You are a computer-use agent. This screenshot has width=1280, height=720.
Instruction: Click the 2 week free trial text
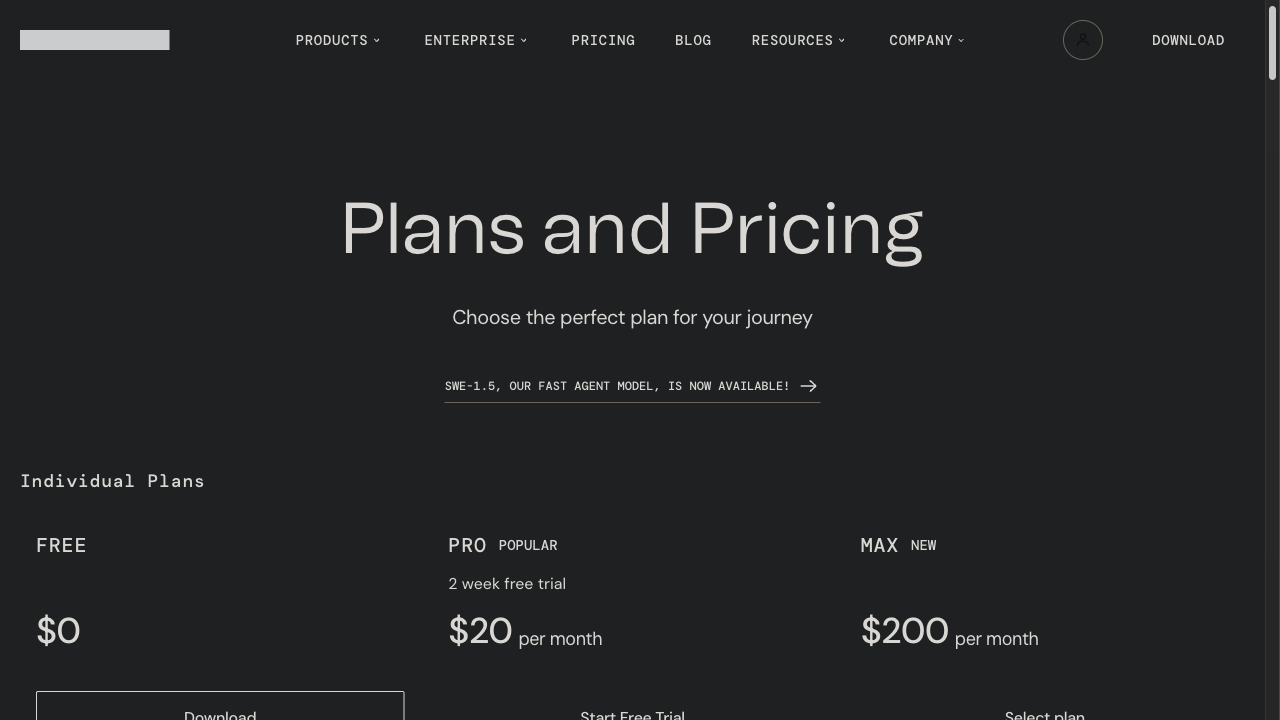(507, 583)
